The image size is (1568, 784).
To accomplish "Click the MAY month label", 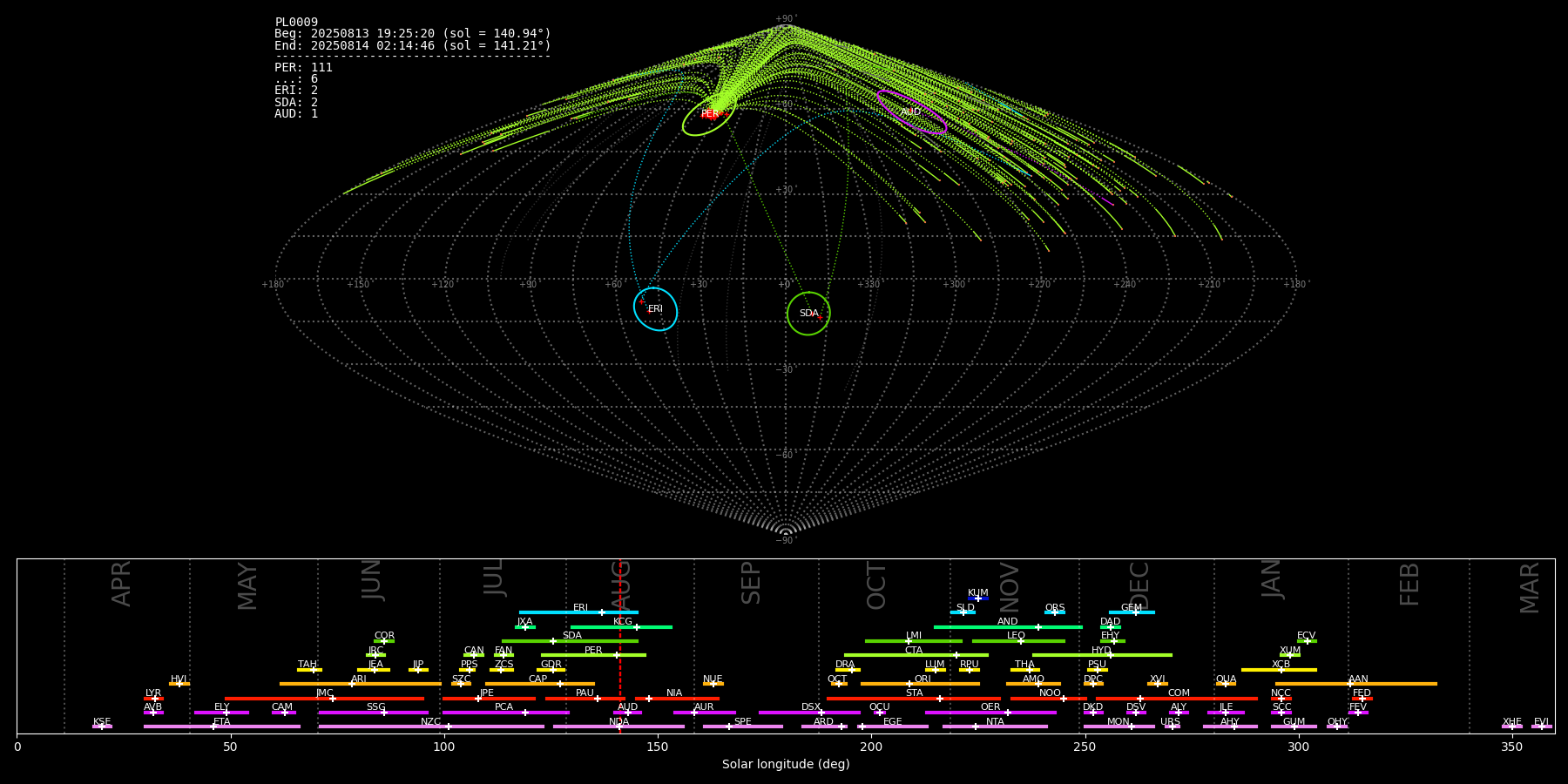I will [247, 586].
